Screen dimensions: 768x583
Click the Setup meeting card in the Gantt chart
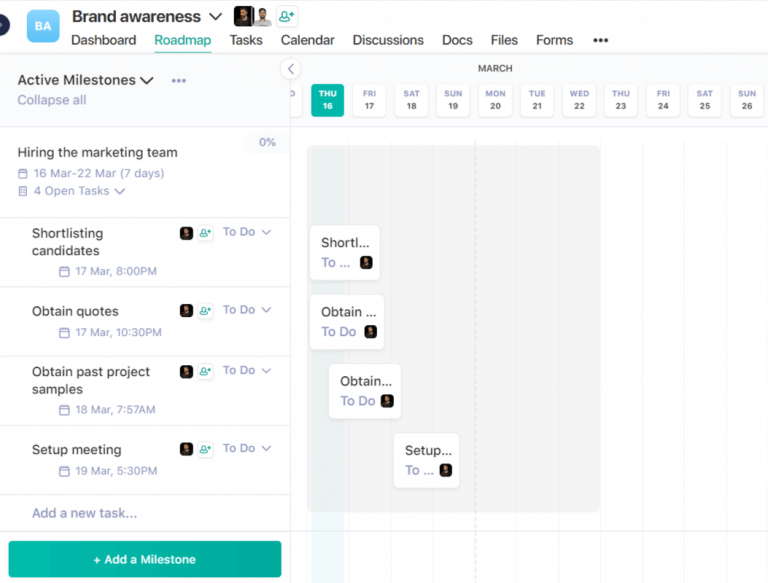point(427,460)
